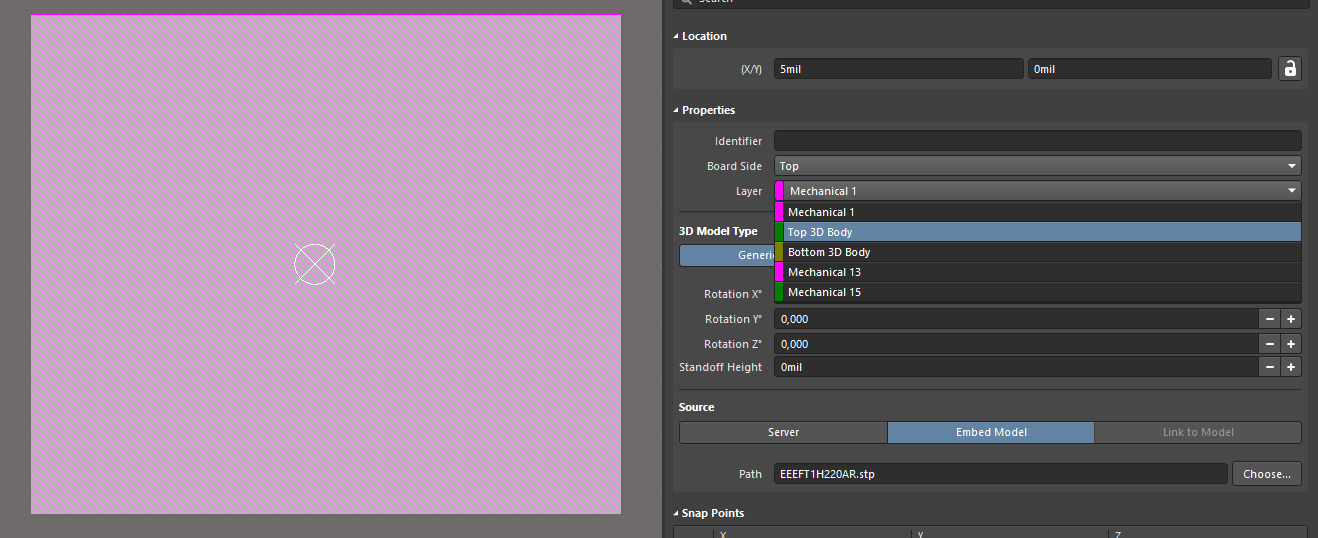Select Generic 3D model type
This screenshot has width=1318, height=538.
click(x=727, y=255)
